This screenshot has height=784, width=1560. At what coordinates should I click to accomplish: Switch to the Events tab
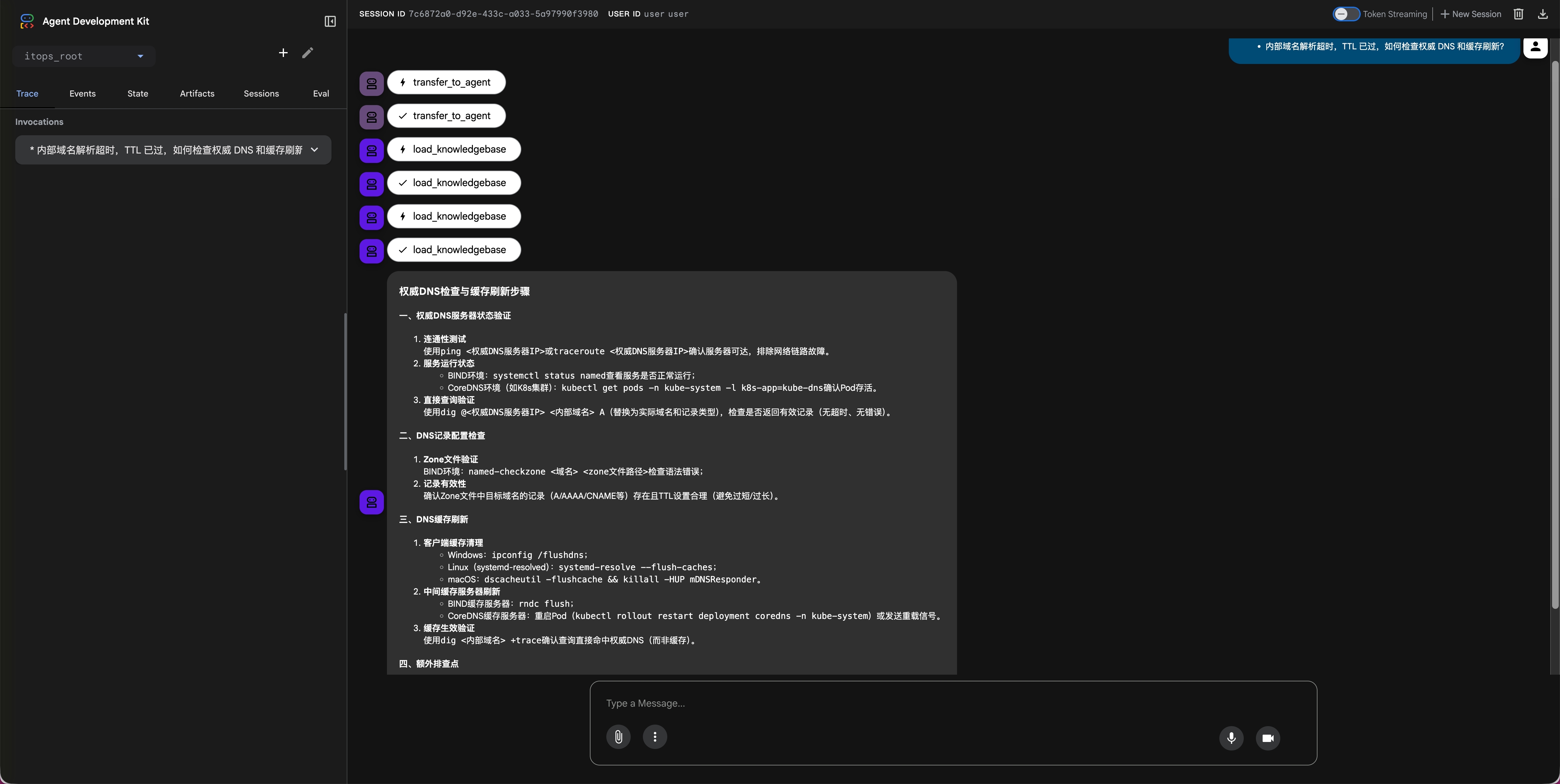click(82, 93)
